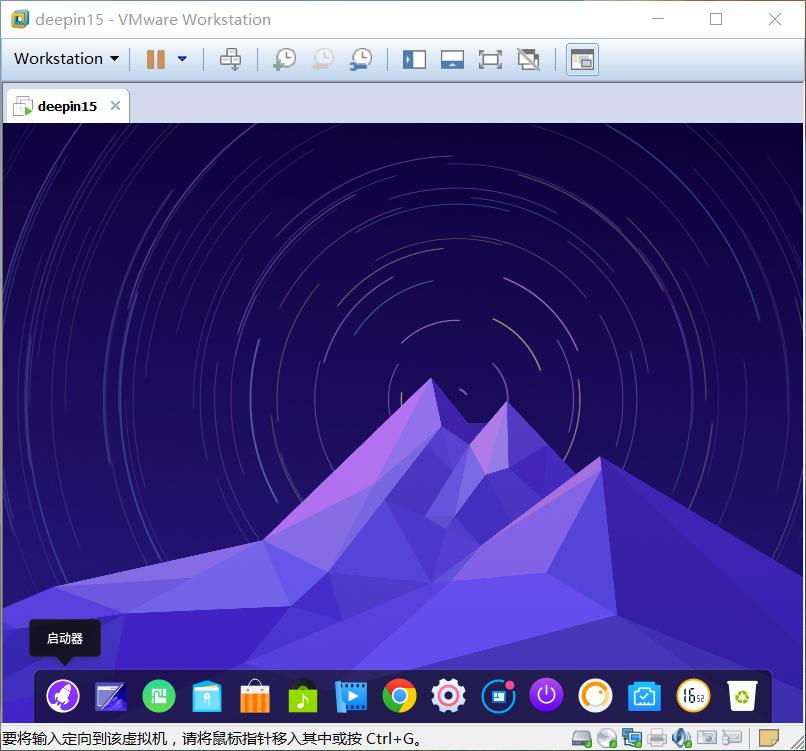Take a snapshot of the VM
Viewport: 806px width, 751px height.
(284, 59)
